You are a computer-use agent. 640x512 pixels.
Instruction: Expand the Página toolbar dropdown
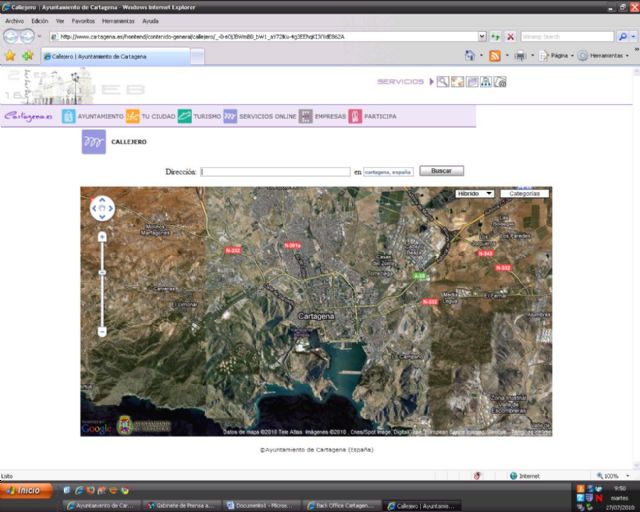pyautogui.click(x=557, y=56)
